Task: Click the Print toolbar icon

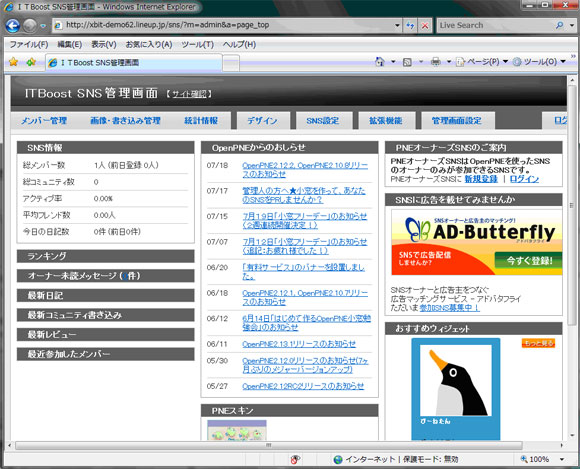Action: [436, 62]
